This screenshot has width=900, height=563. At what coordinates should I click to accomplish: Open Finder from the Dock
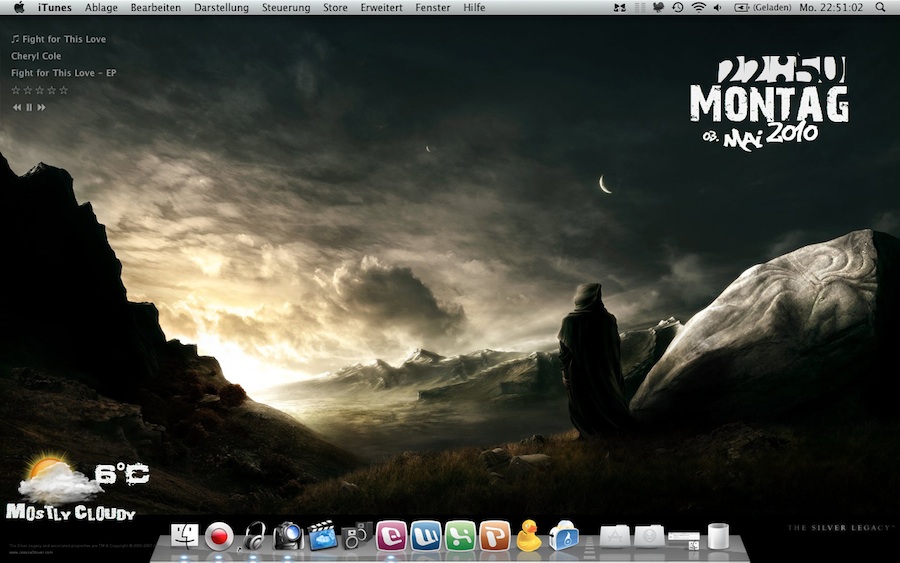pos(184,536)
